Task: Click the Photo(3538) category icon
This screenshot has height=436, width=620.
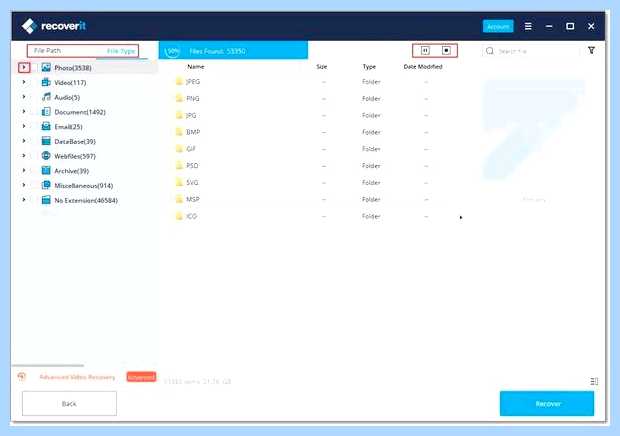Action: 46,68
